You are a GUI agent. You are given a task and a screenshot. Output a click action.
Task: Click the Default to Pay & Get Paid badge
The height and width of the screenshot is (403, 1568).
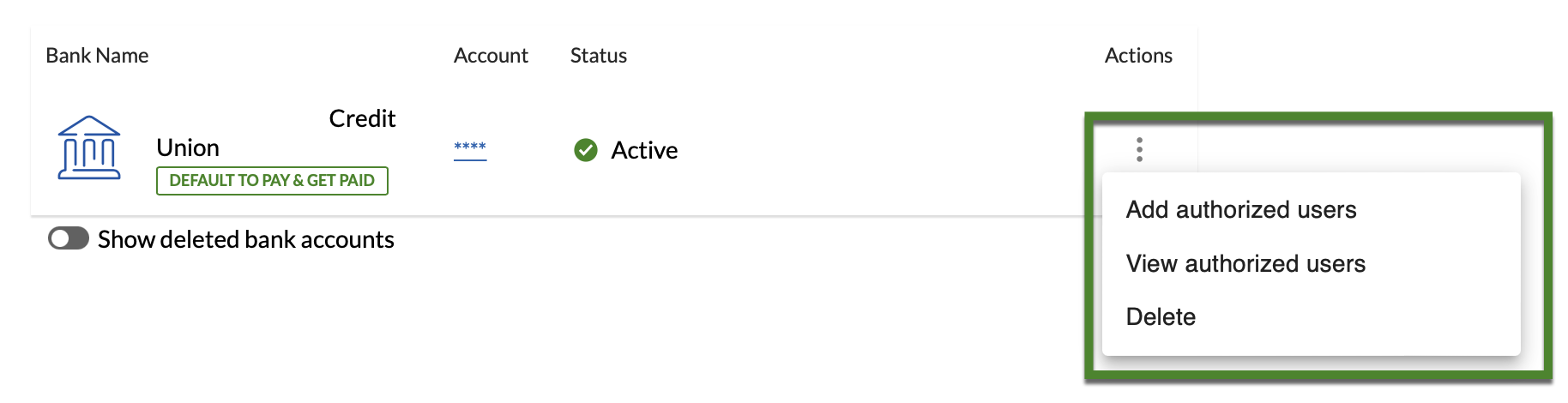click(272, 181)
